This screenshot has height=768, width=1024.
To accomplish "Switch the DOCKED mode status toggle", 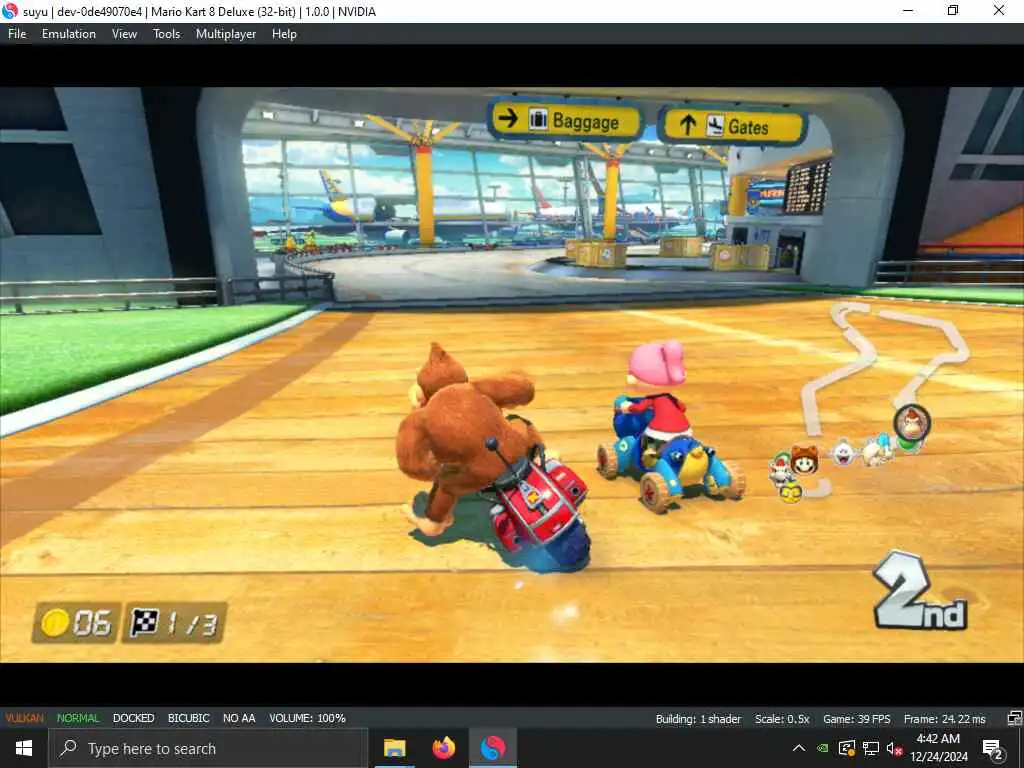I will (133, 718).
